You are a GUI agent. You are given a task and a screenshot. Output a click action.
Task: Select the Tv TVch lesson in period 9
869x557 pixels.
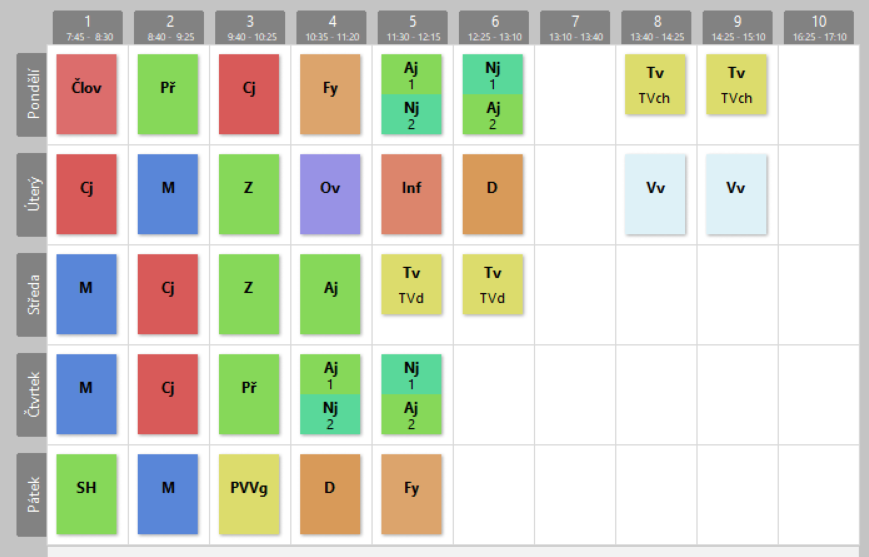(x=736, y=84)
